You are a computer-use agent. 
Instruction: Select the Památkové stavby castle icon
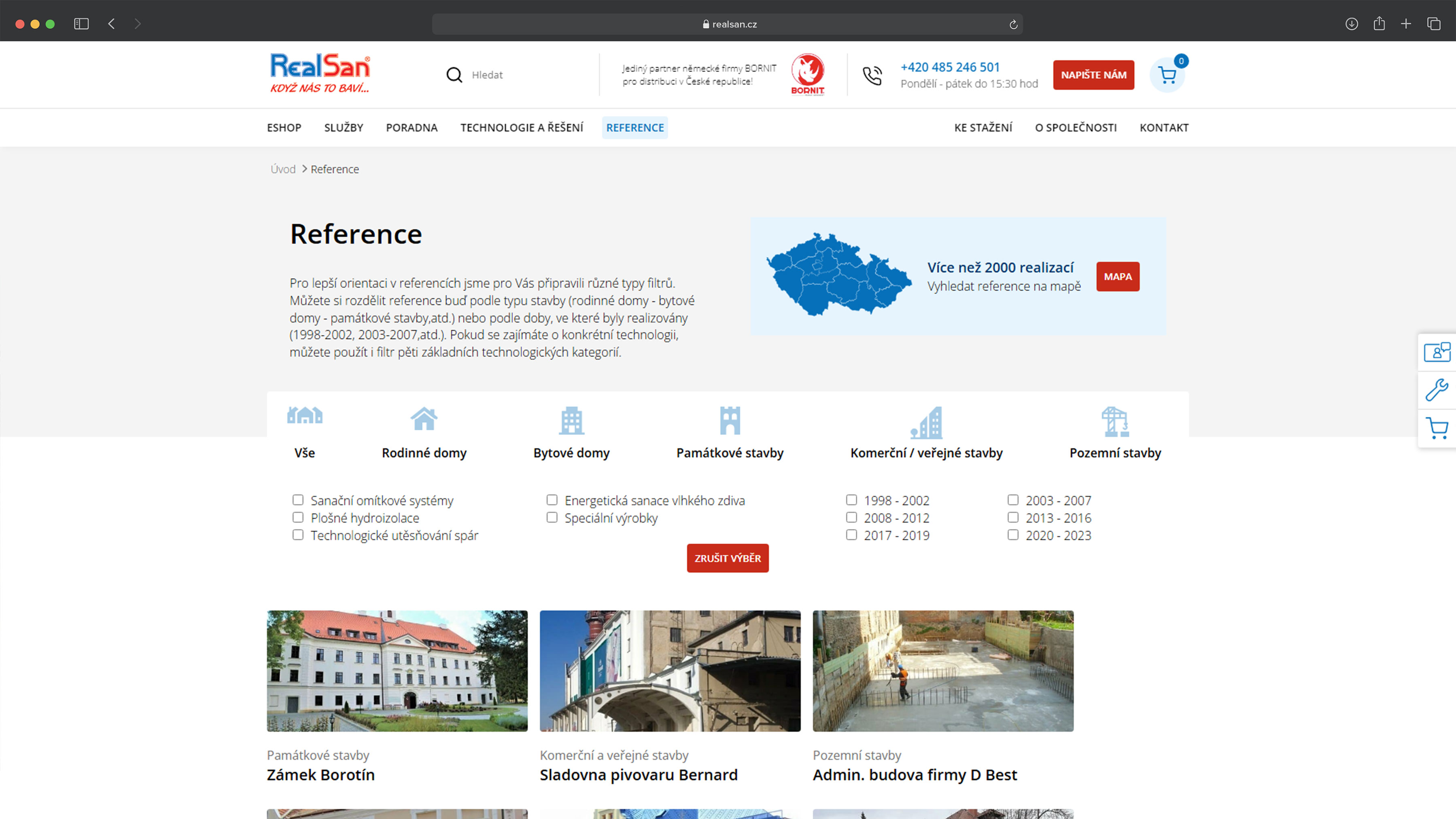(x=730, y=421)
